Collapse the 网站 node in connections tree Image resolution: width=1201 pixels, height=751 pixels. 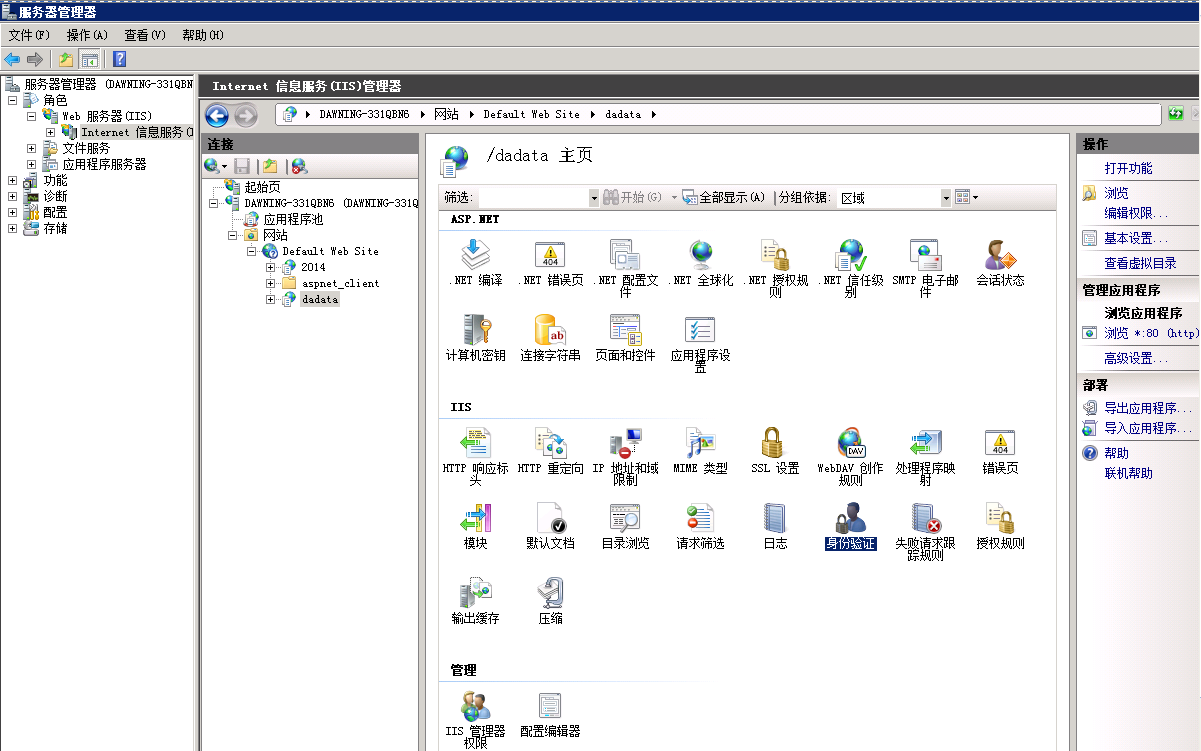(233, 235)
